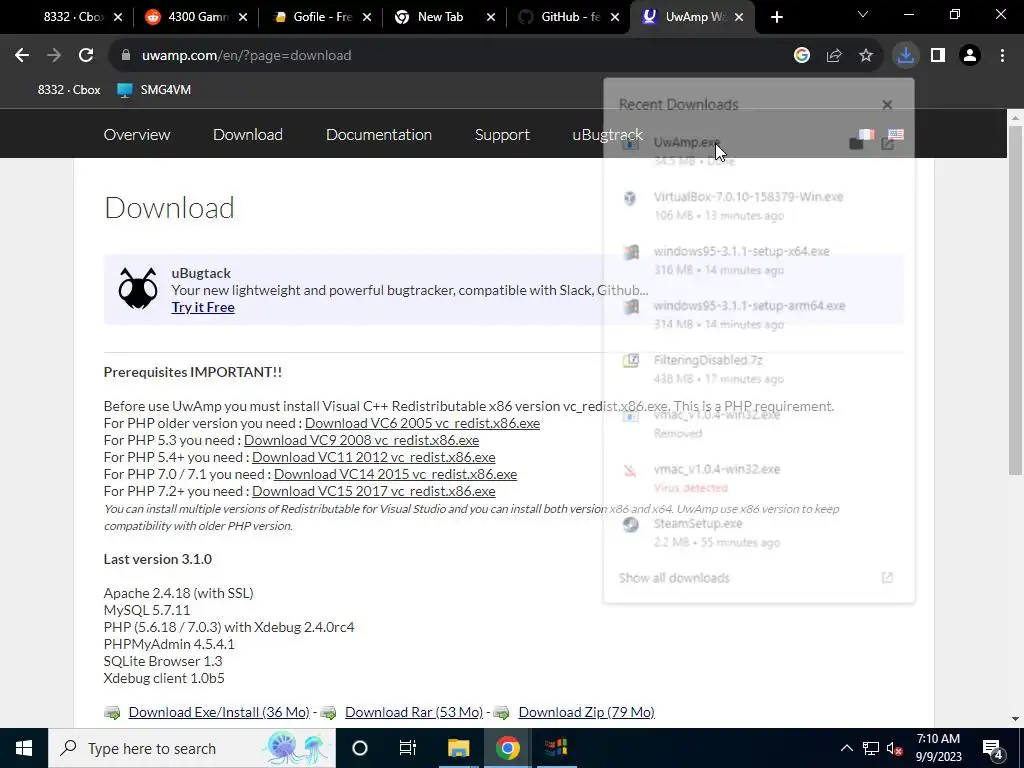
Task: Download VC11 2012 vc_redist.x86.exe
Action: click(374, 457)
